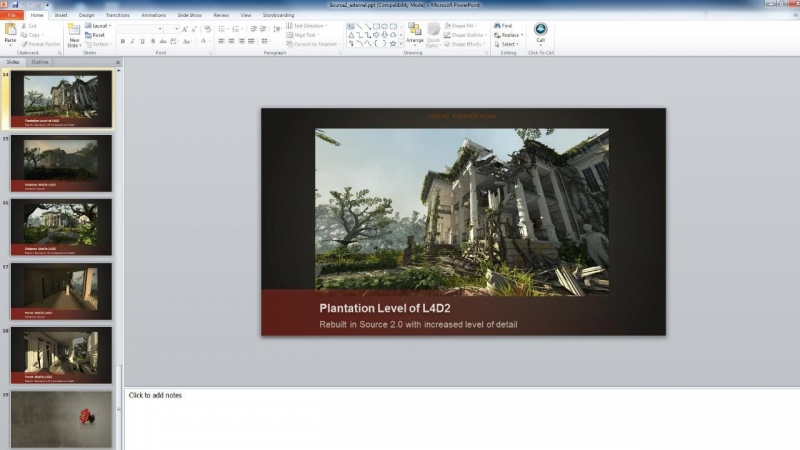Select the text box shape in gallery
The image size is (800, 450).
coord(351,27)
